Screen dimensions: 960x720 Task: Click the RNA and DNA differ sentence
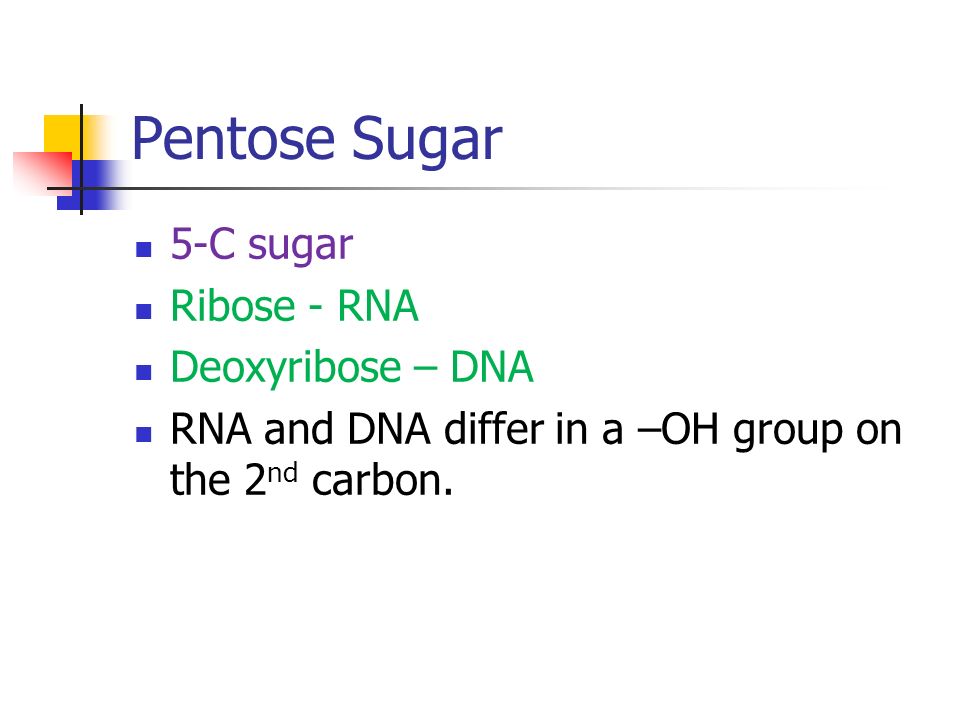[x=536, y=454]
